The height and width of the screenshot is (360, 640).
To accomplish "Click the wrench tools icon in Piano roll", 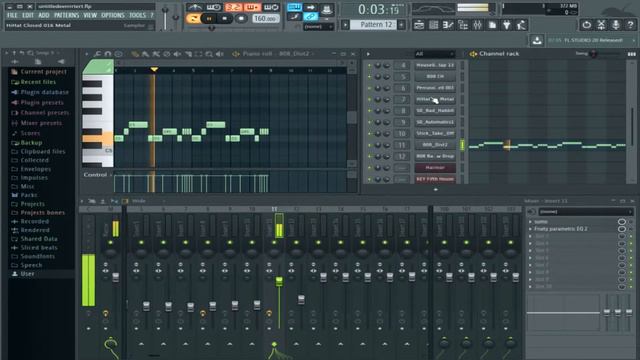I will tap(98, 54).
